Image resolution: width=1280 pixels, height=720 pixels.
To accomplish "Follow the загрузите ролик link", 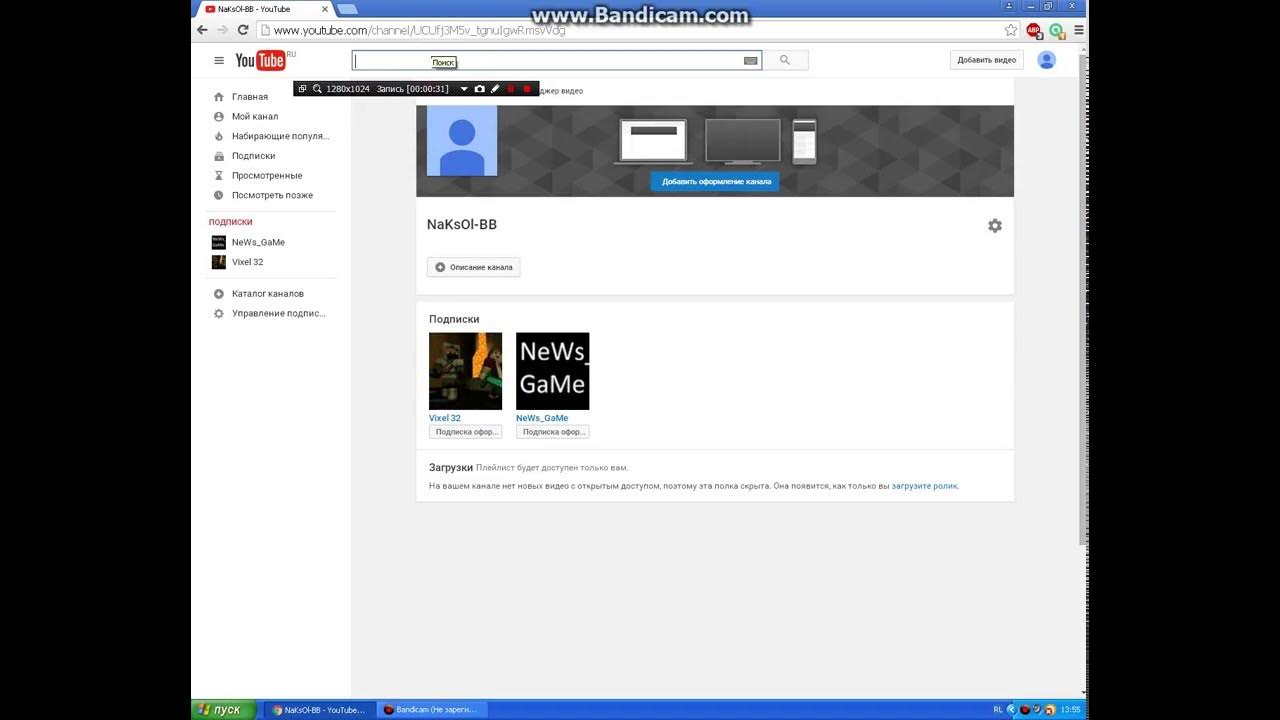I will coord(925,486).
